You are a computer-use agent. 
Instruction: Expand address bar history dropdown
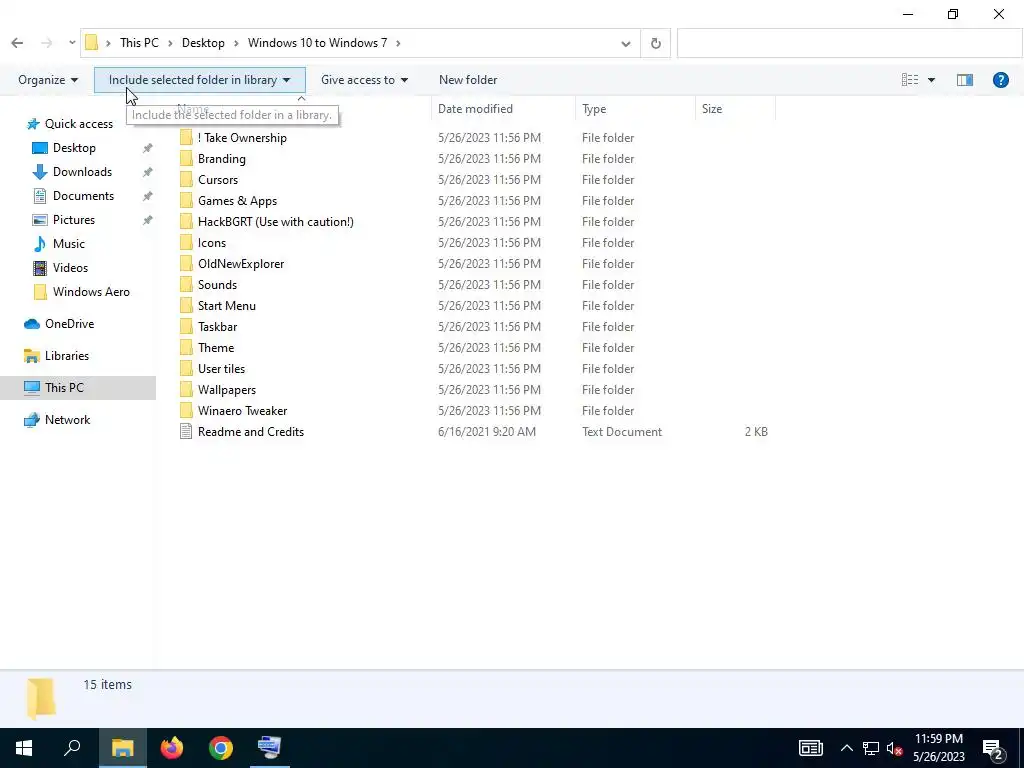[x=626, y=44]
